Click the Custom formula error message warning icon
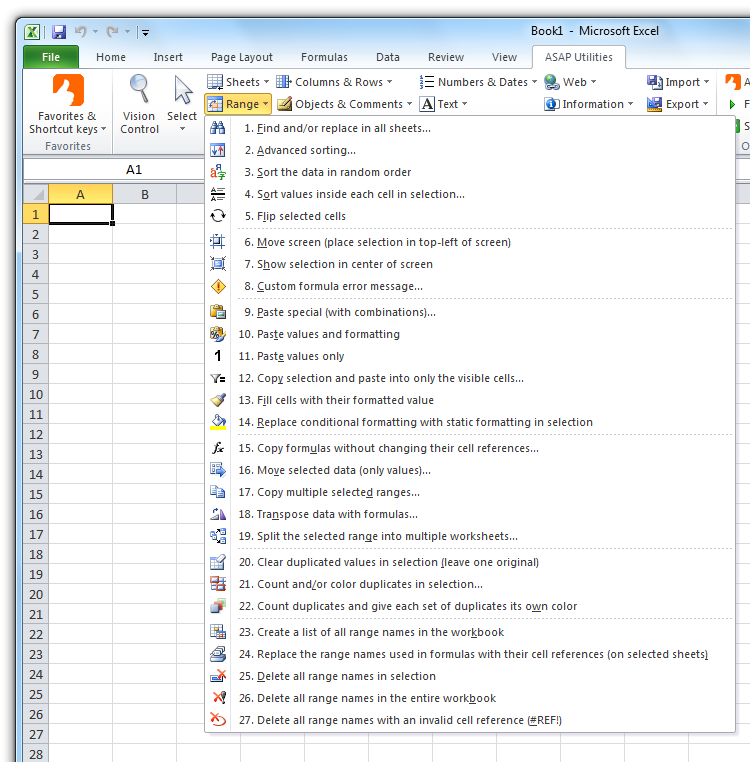750x762 pixels. point(218,286)
